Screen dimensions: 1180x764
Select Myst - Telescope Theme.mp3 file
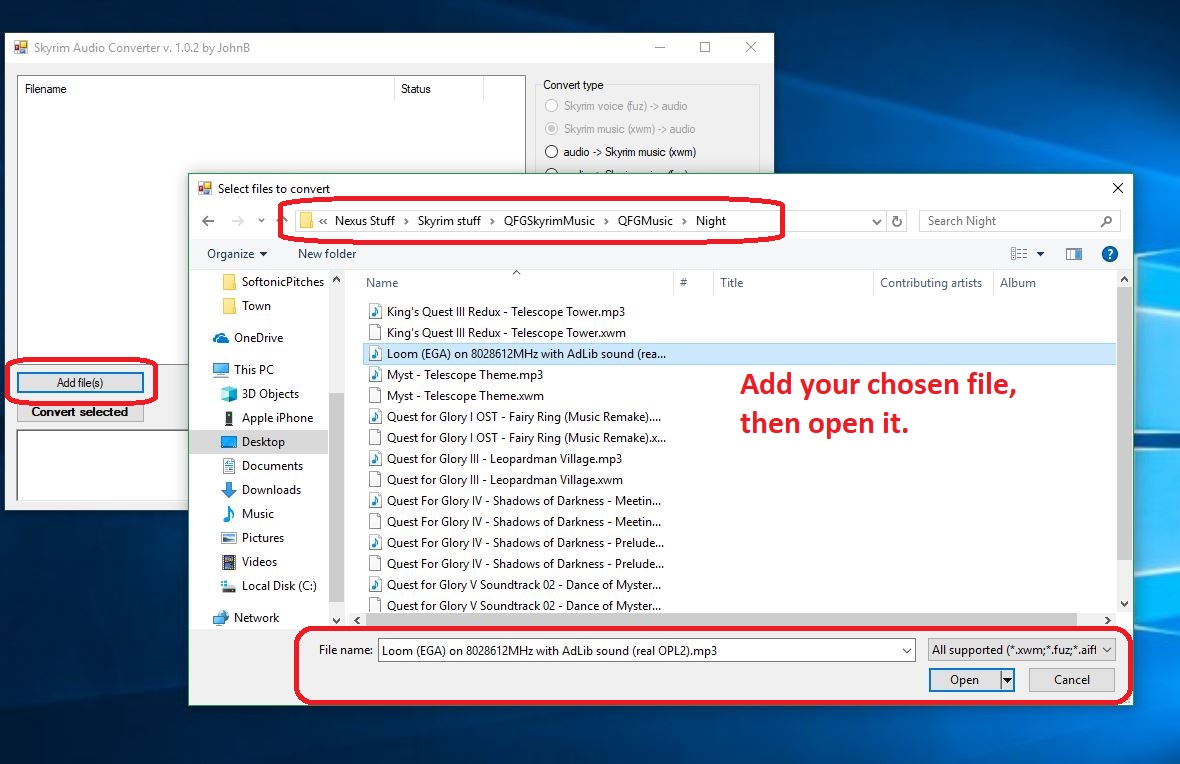coord(464,375)
